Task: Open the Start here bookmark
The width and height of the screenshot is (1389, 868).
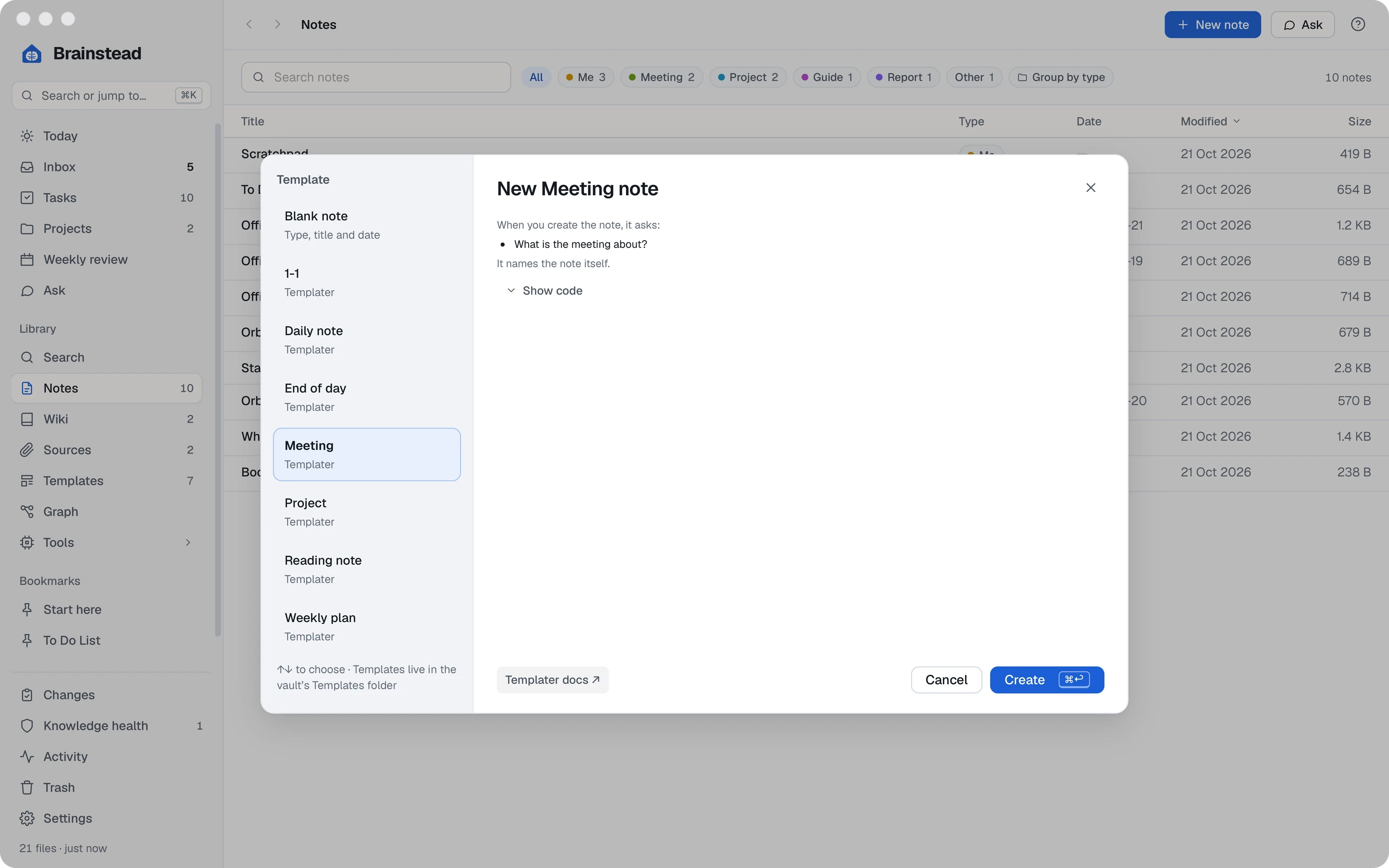Action: (106, 610)
